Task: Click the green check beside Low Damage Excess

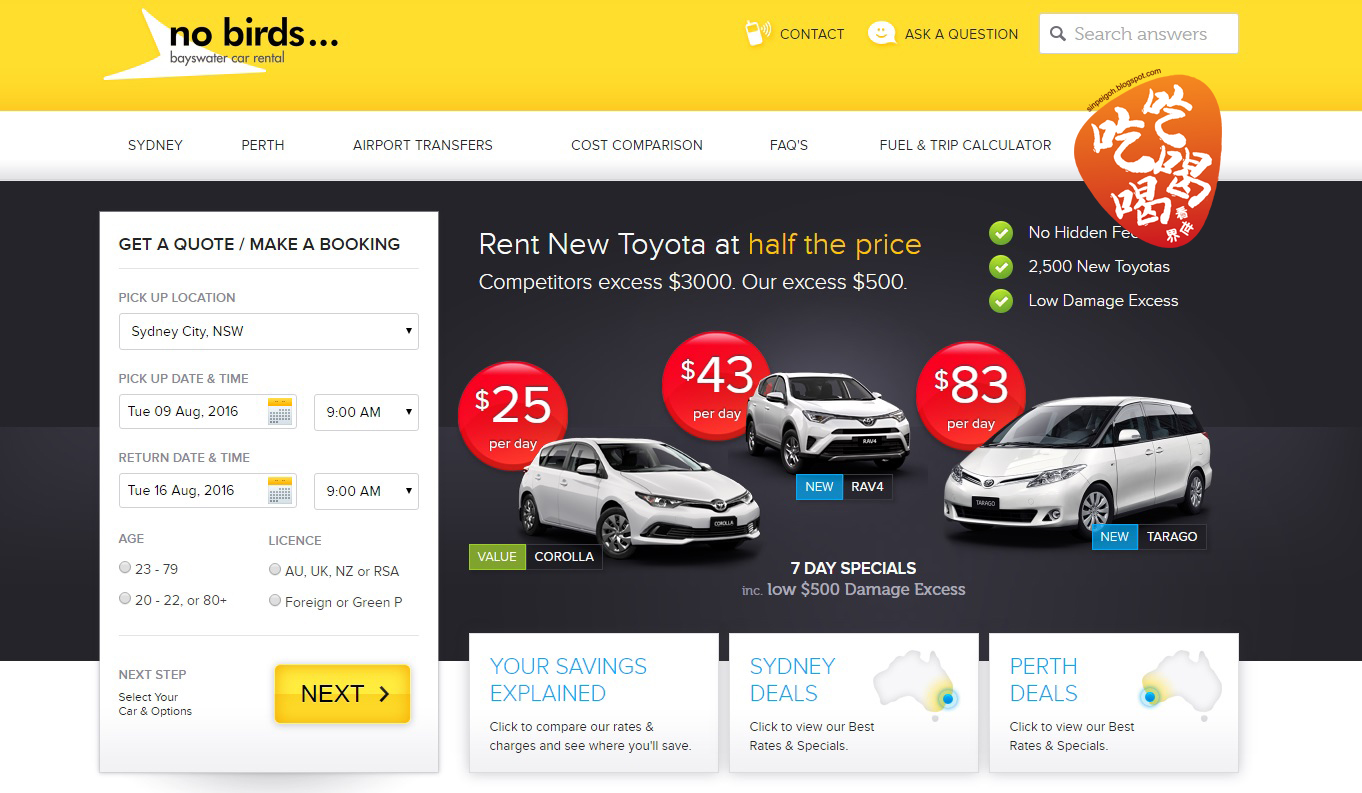Action: tap(1000, 301)
